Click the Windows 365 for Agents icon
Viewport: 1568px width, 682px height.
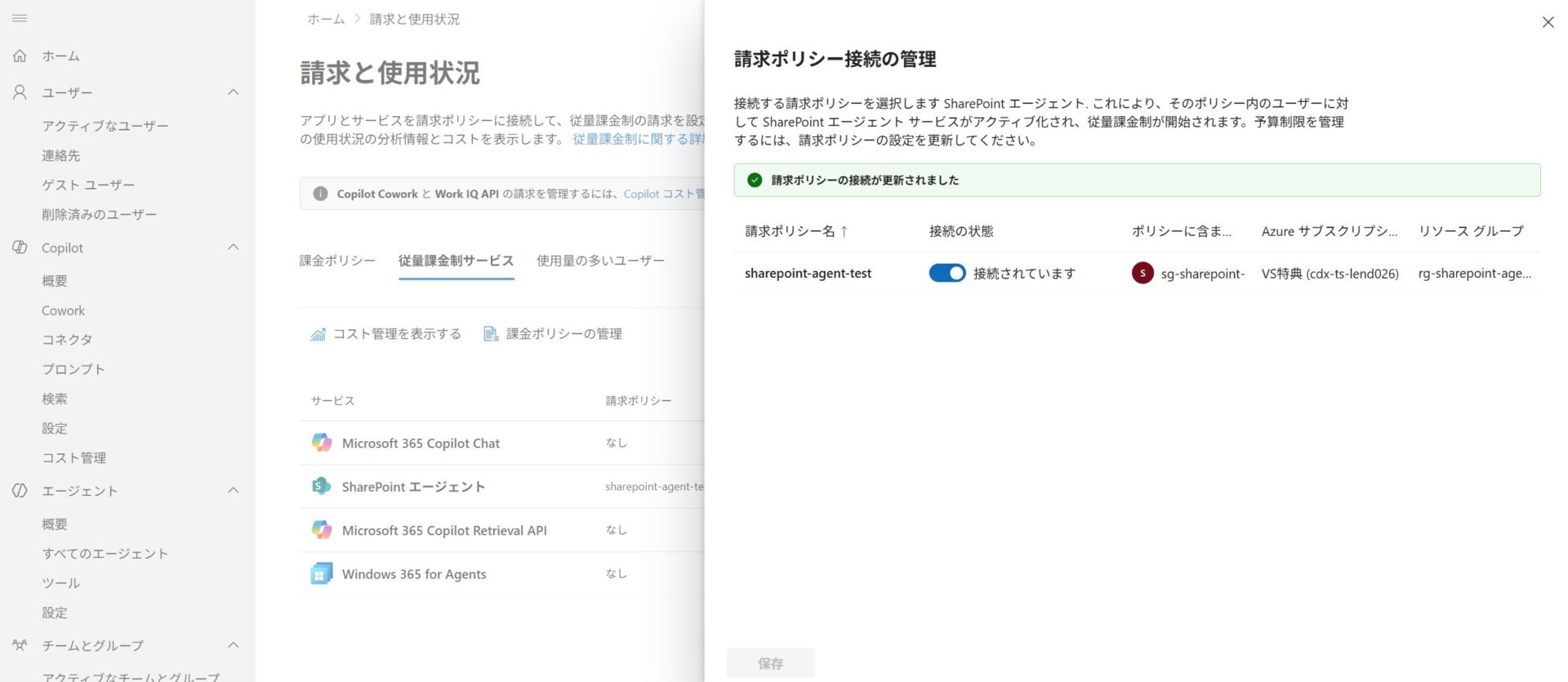322,573
